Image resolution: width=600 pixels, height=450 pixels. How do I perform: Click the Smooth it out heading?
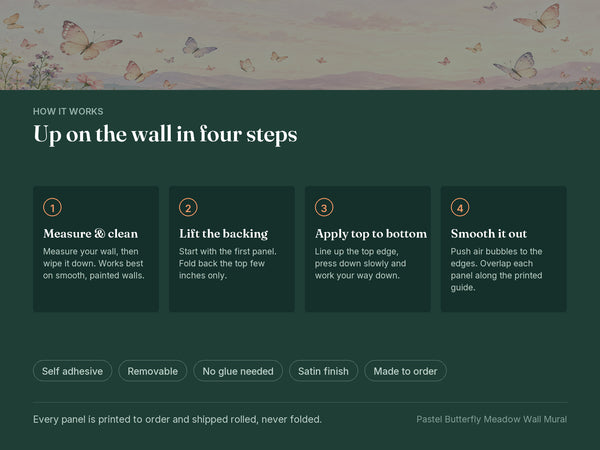point(489,233)
